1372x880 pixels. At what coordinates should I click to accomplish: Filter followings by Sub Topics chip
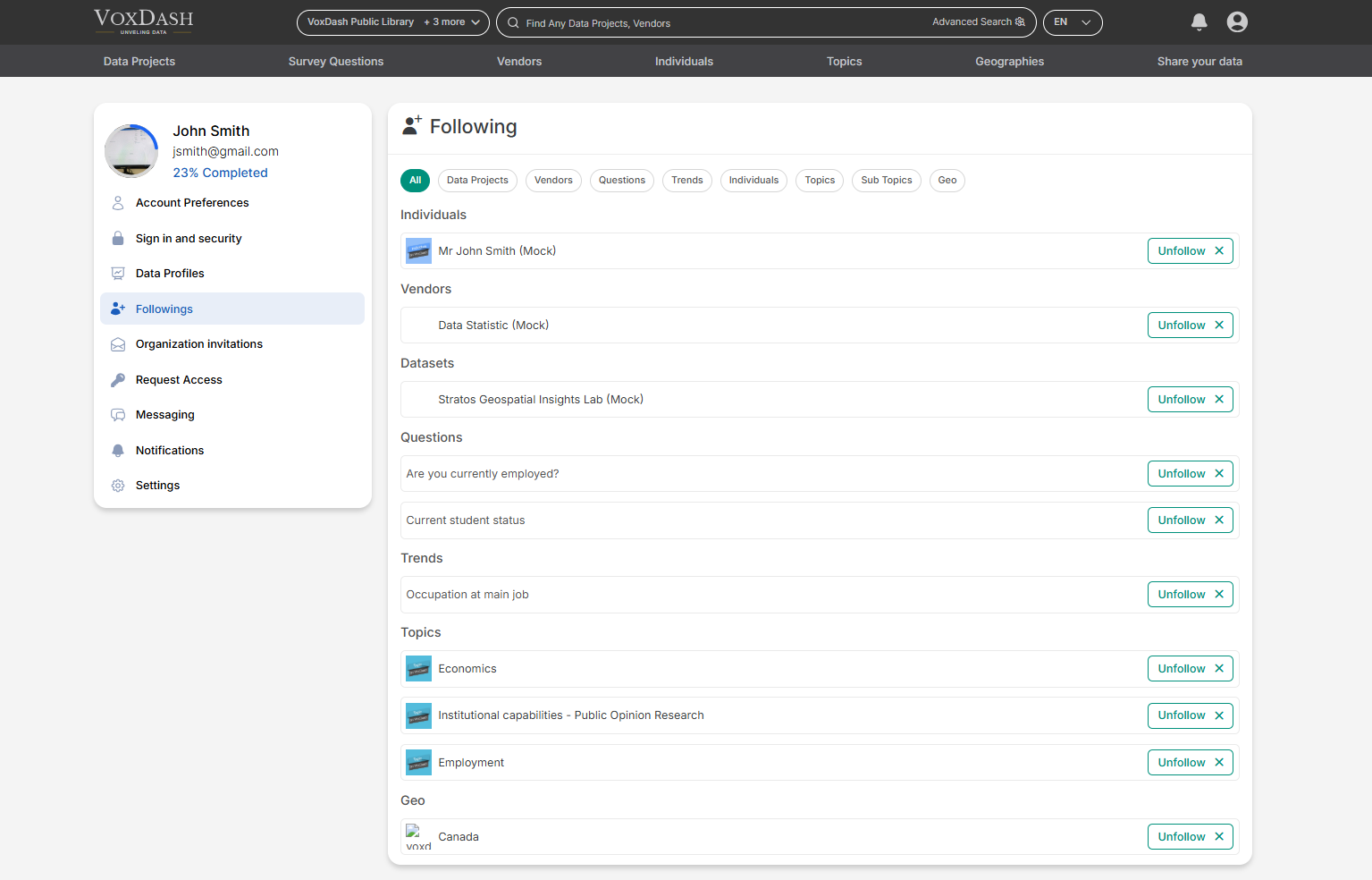point(887,181)
